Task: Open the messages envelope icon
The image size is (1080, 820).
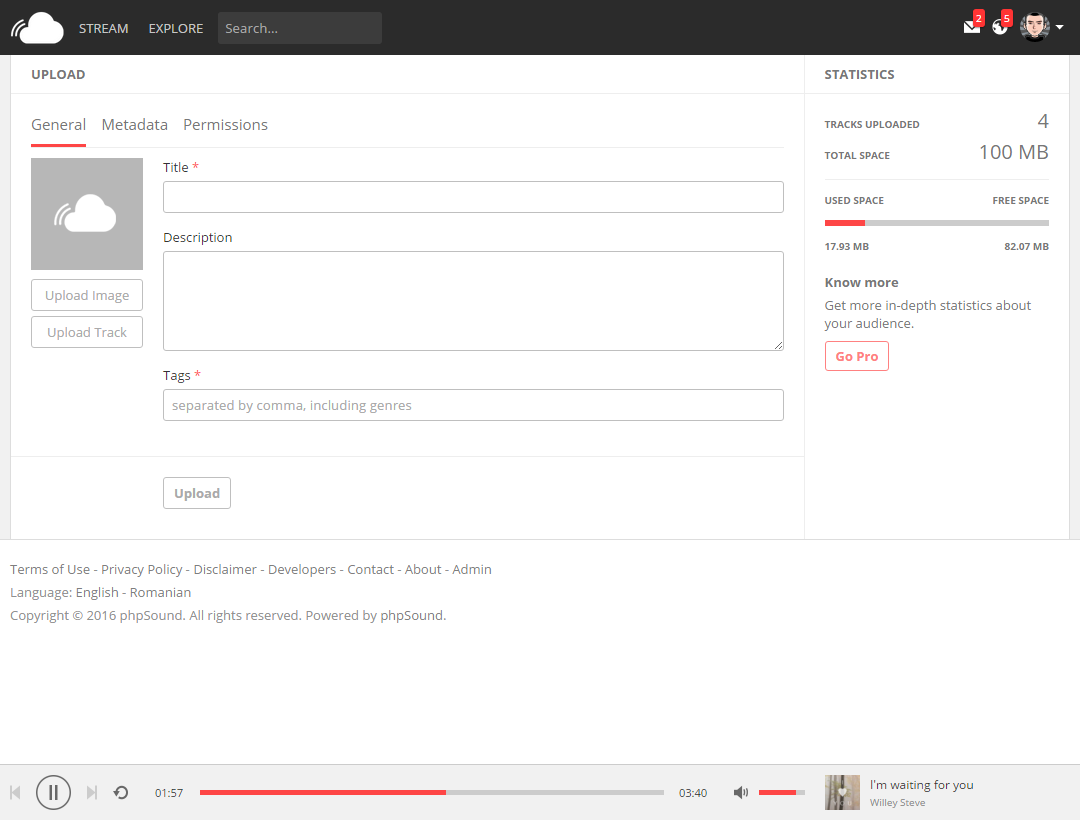Action: click(x=971, y=28)
